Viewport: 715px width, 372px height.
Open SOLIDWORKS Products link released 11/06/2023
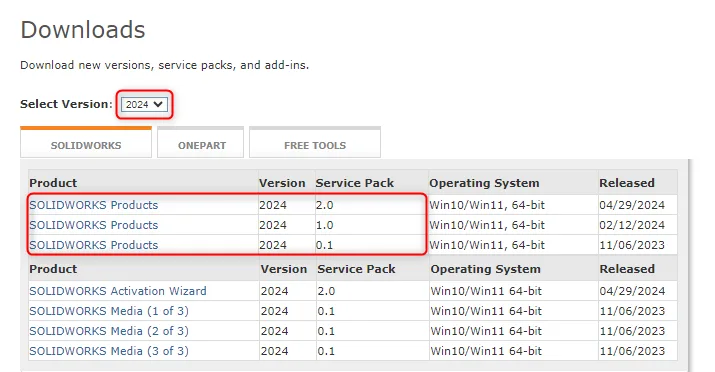[93, 245]
